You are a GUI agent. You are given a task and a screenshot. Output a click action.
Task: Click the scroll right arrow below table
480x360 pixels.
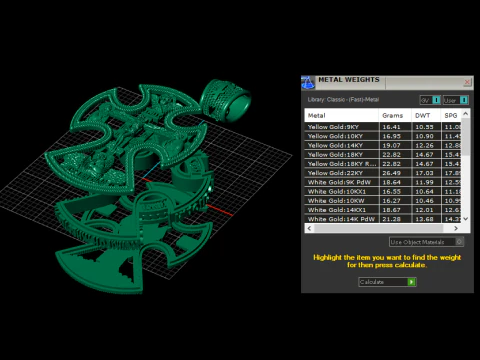click(456, 228)
